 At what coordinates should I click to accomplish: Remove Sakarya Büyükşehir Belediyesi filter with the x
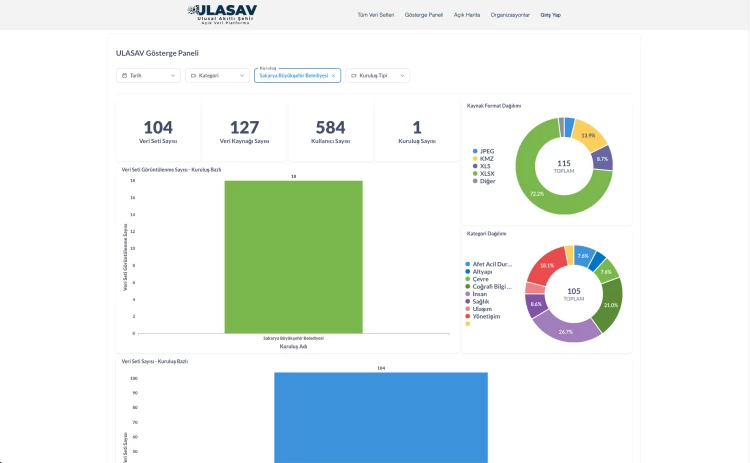[333, 75]
